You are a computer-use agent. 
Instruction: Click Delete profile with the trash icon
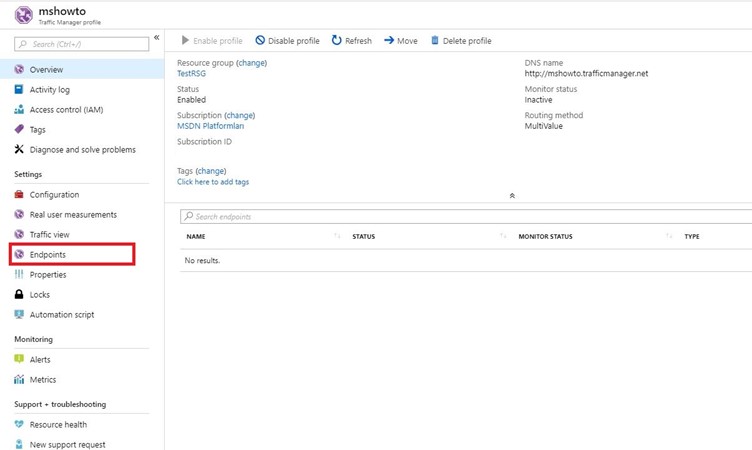click(x=461, y=41)
